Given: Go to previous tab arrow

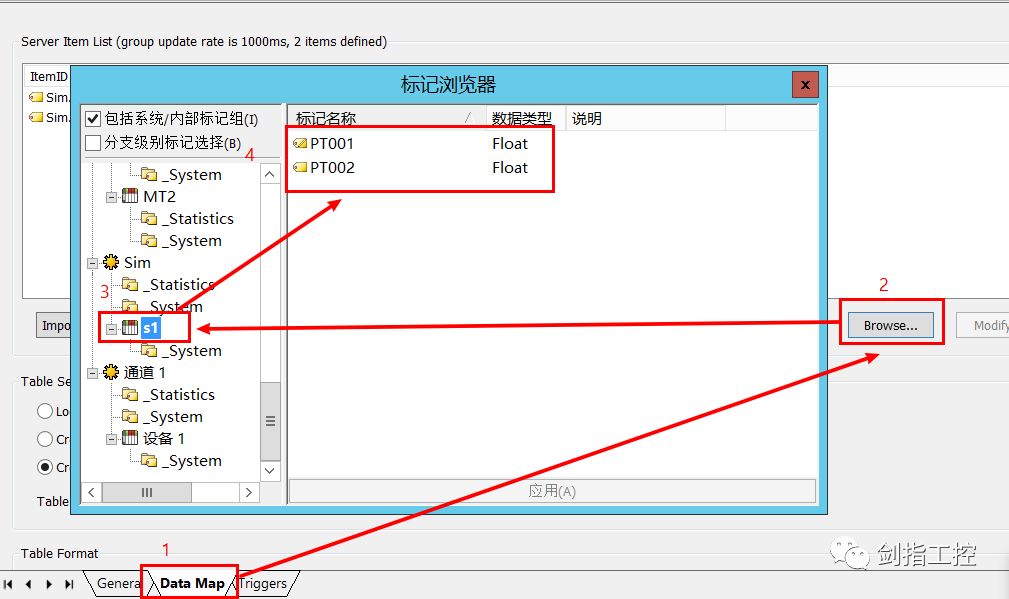Looking at the screenshot, I should [28, 584].
